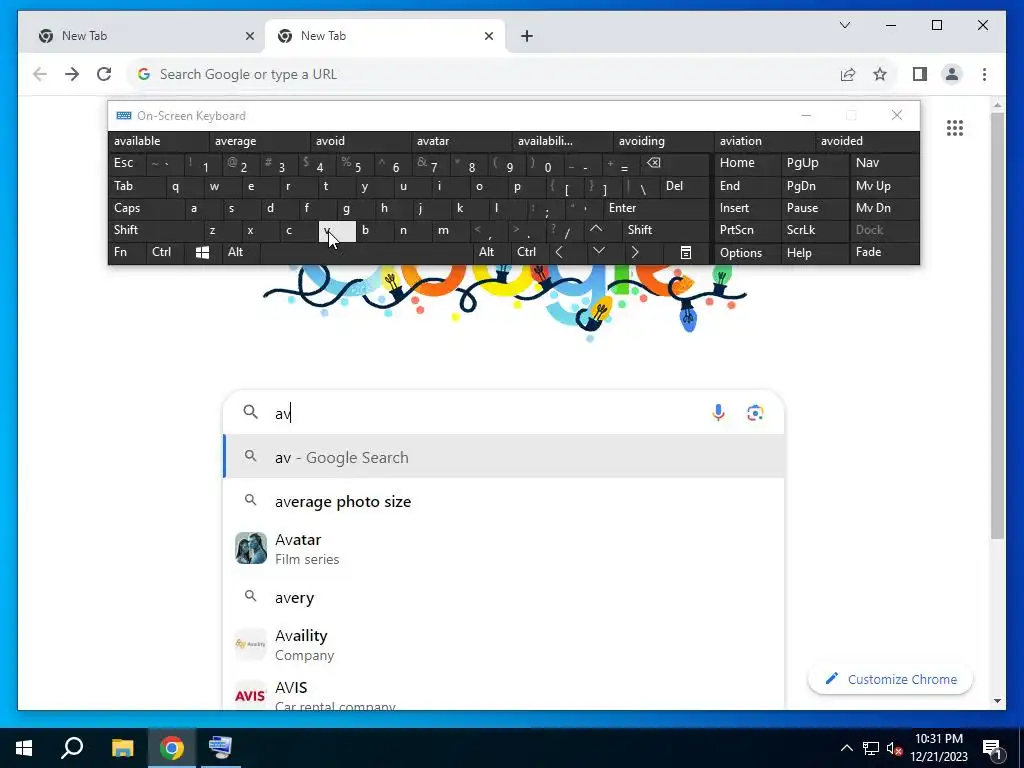Choose the 'average' word prediction
Viewport: 1024px width, 768px height.
[260, 141]
